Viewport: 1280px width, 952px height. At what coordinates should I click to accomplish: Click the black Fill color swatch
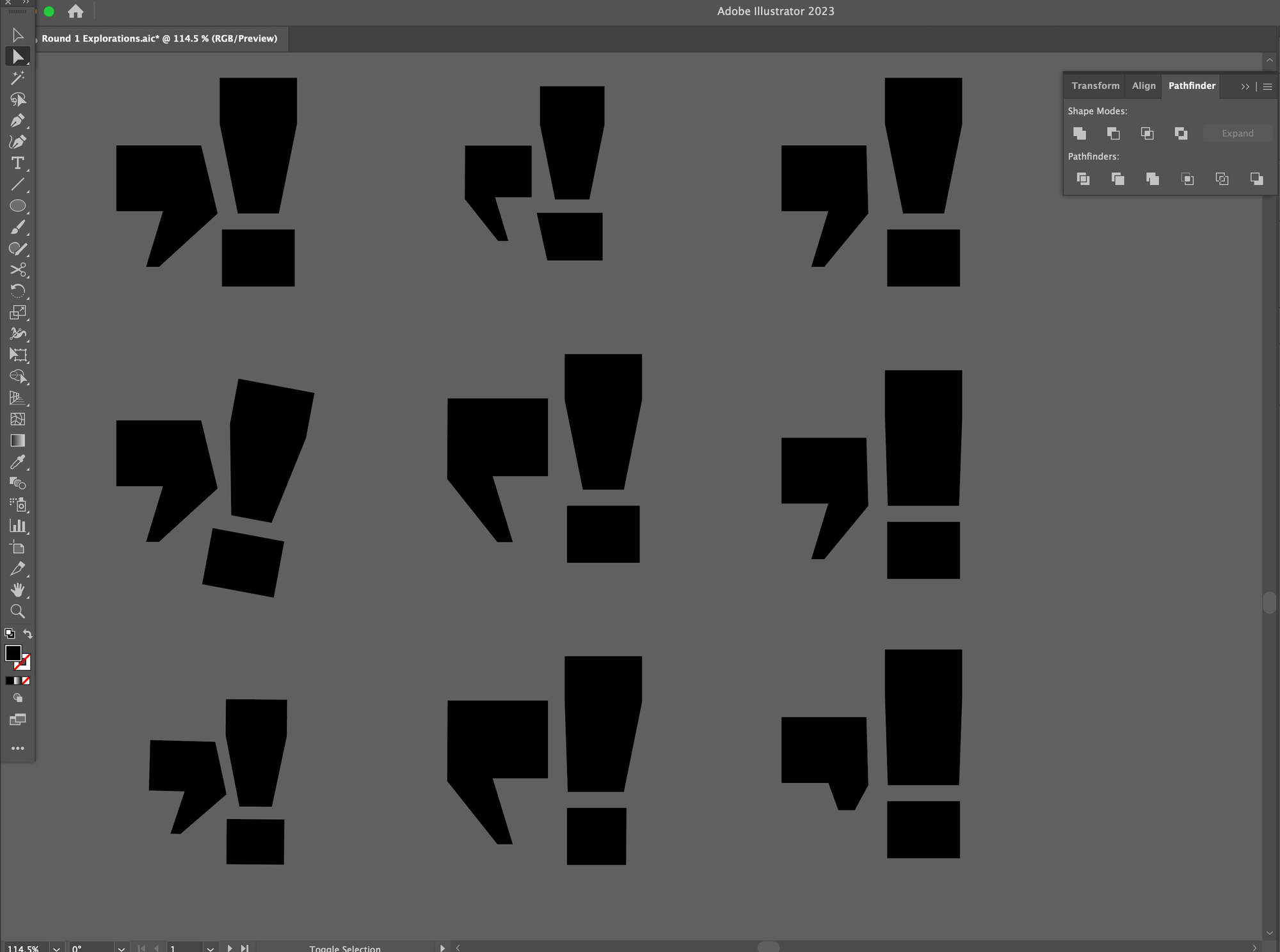[13, 653]
